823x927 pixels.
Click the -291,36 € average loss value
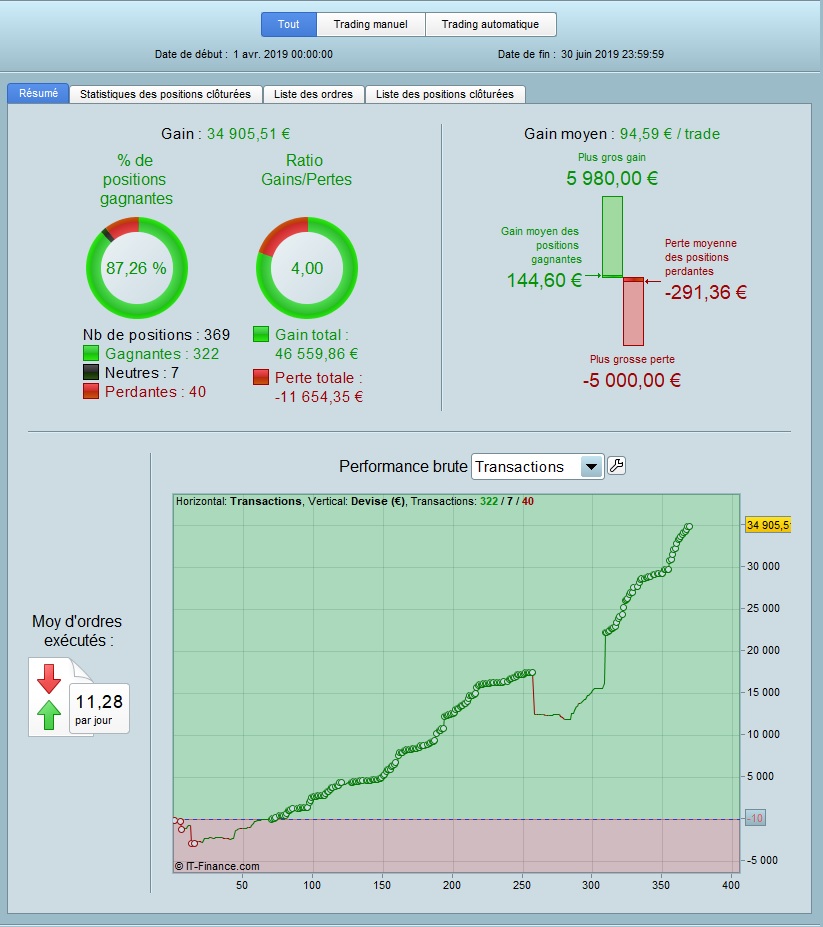(705, 292)
